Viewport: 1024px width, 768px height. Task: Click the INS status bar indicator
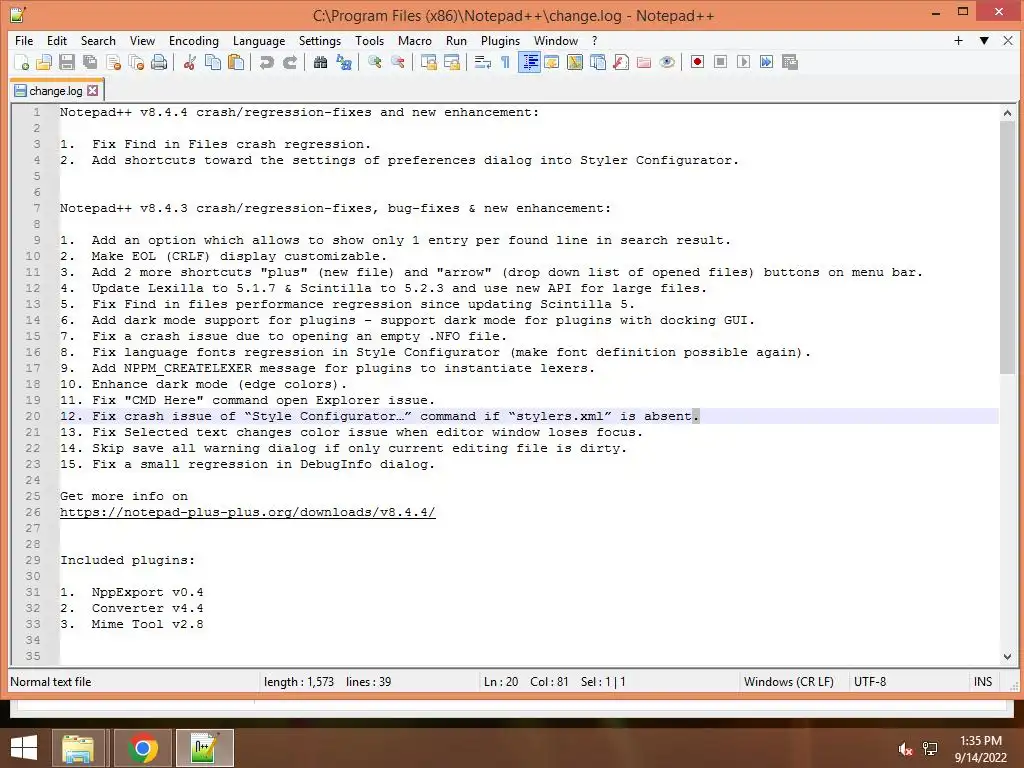tap(983, 682)
